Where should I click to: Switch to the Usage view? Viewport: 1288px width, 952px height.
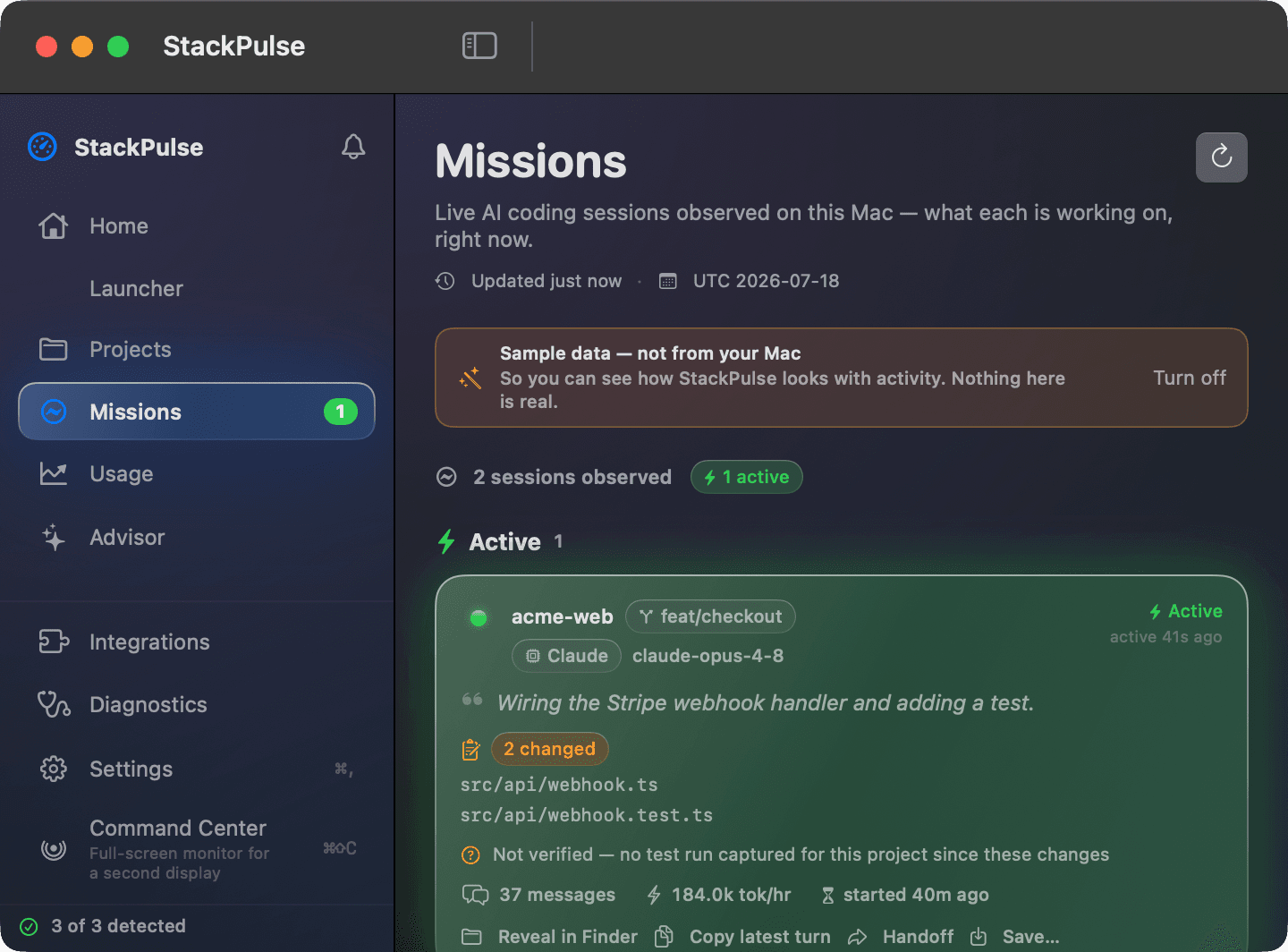(x=197, y=473)
